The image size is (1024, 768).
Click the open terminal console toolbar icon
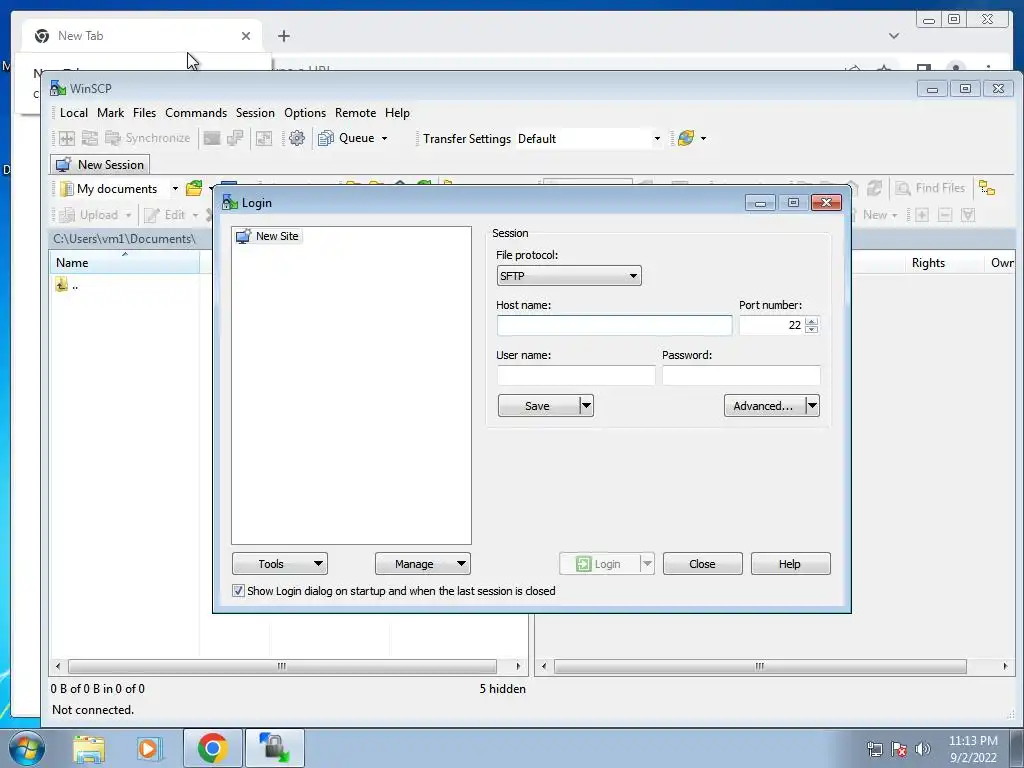pyautogui.click(x=212, y=138)
